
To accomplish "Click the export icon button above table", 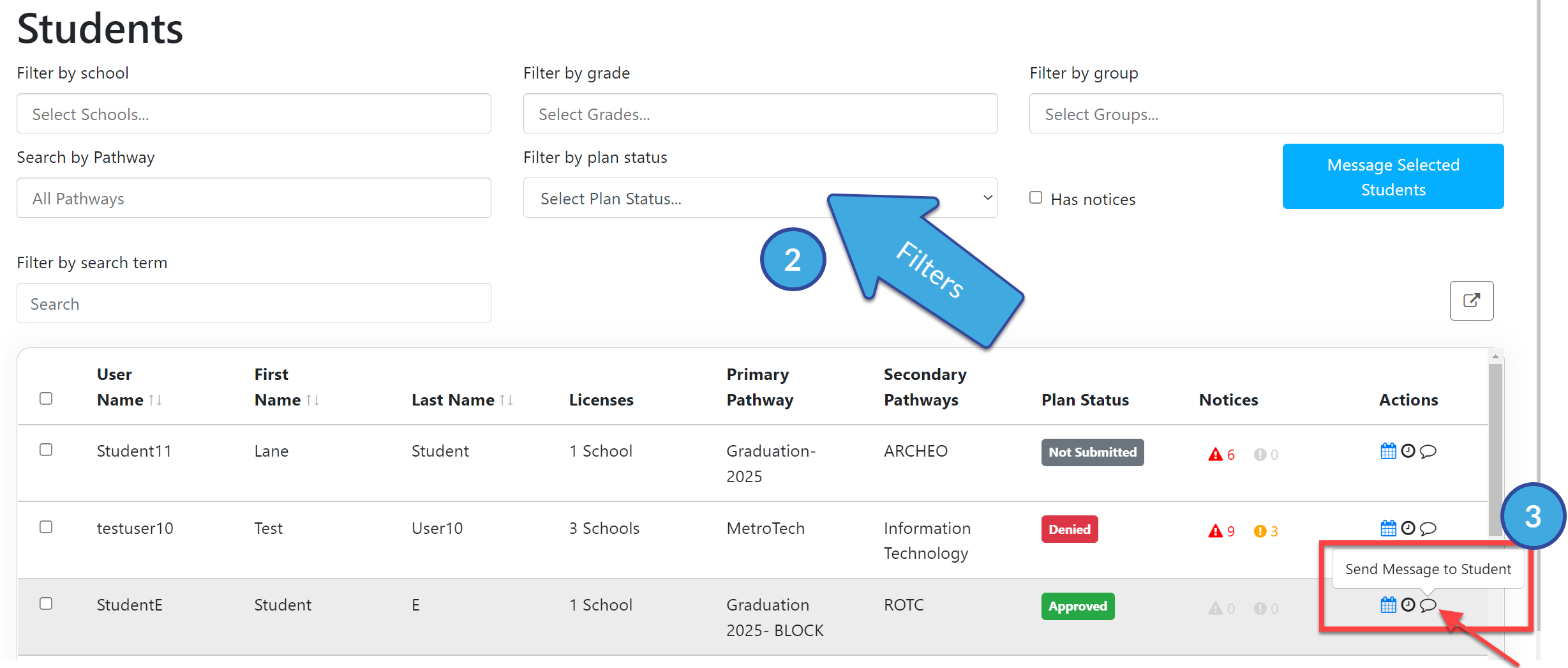I will coord(1472,301).
